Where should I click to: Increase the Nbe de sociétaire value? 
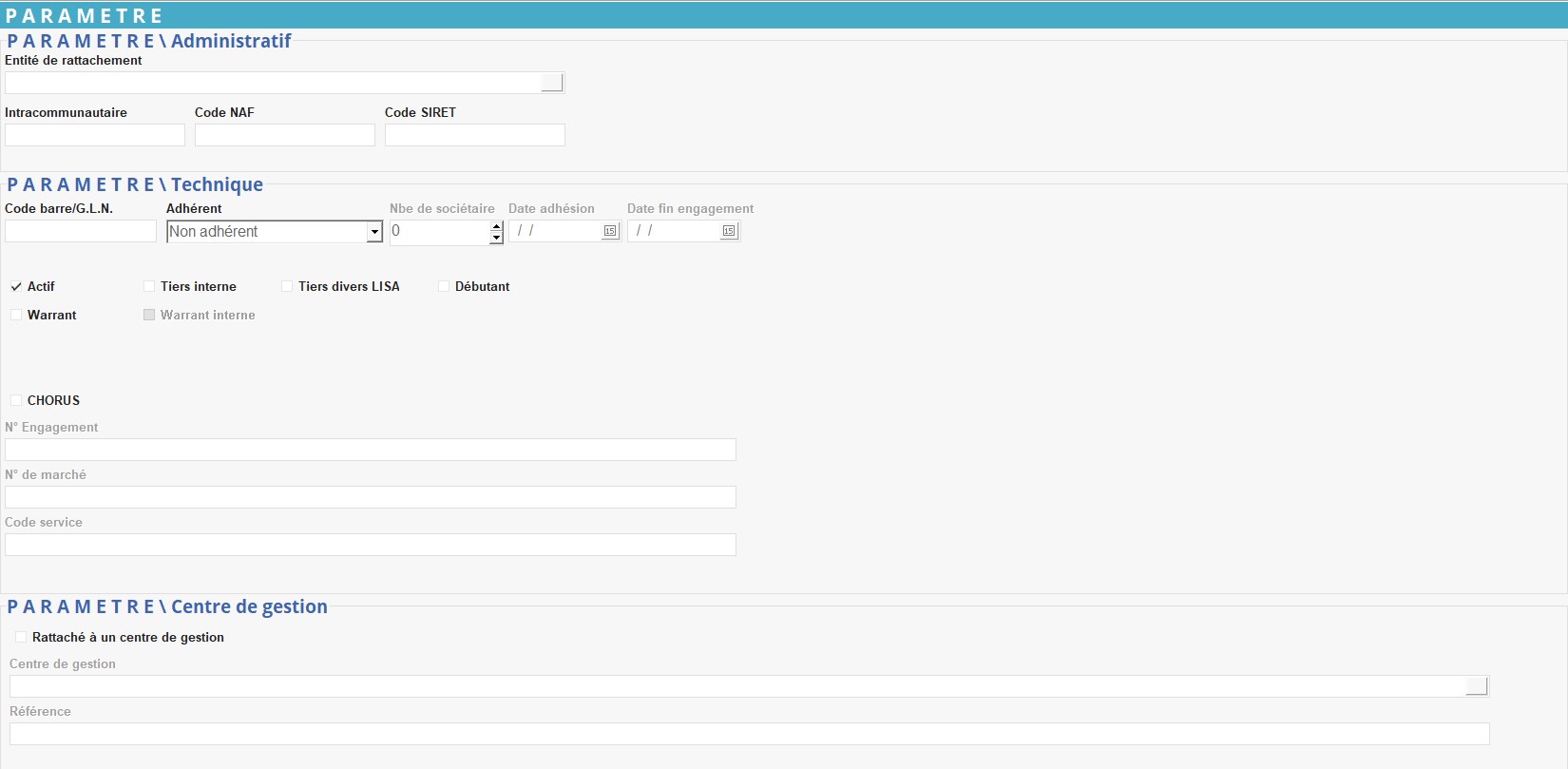click(x=496, y=226)
